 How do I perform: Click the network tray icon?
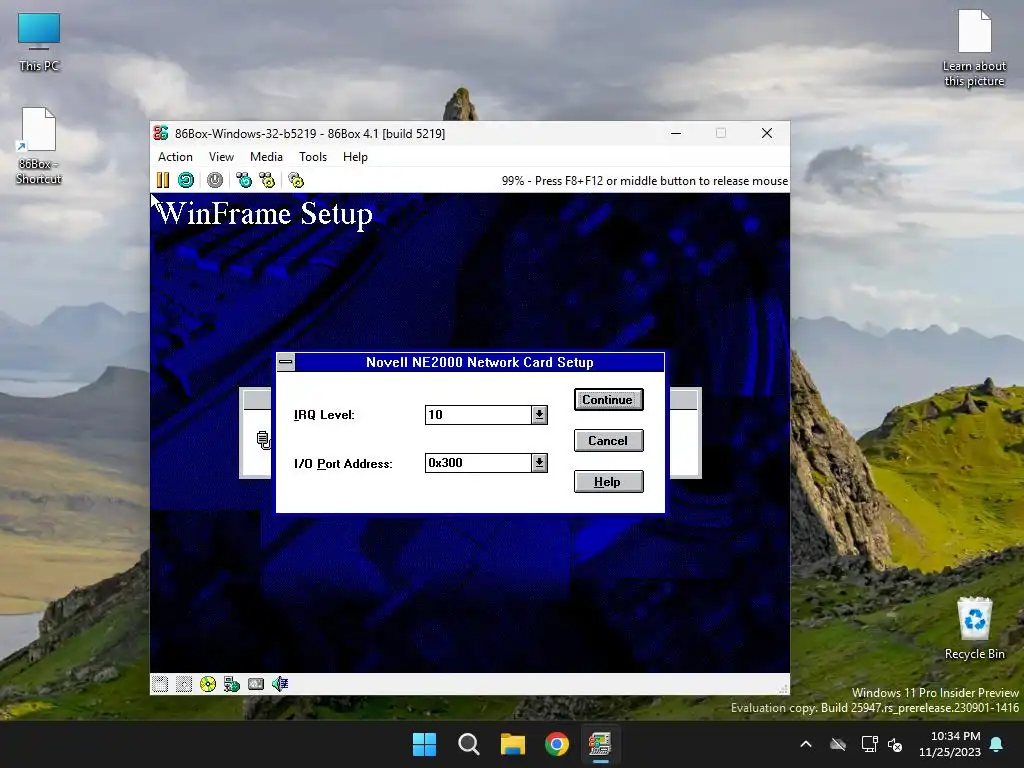coord(869,744)
